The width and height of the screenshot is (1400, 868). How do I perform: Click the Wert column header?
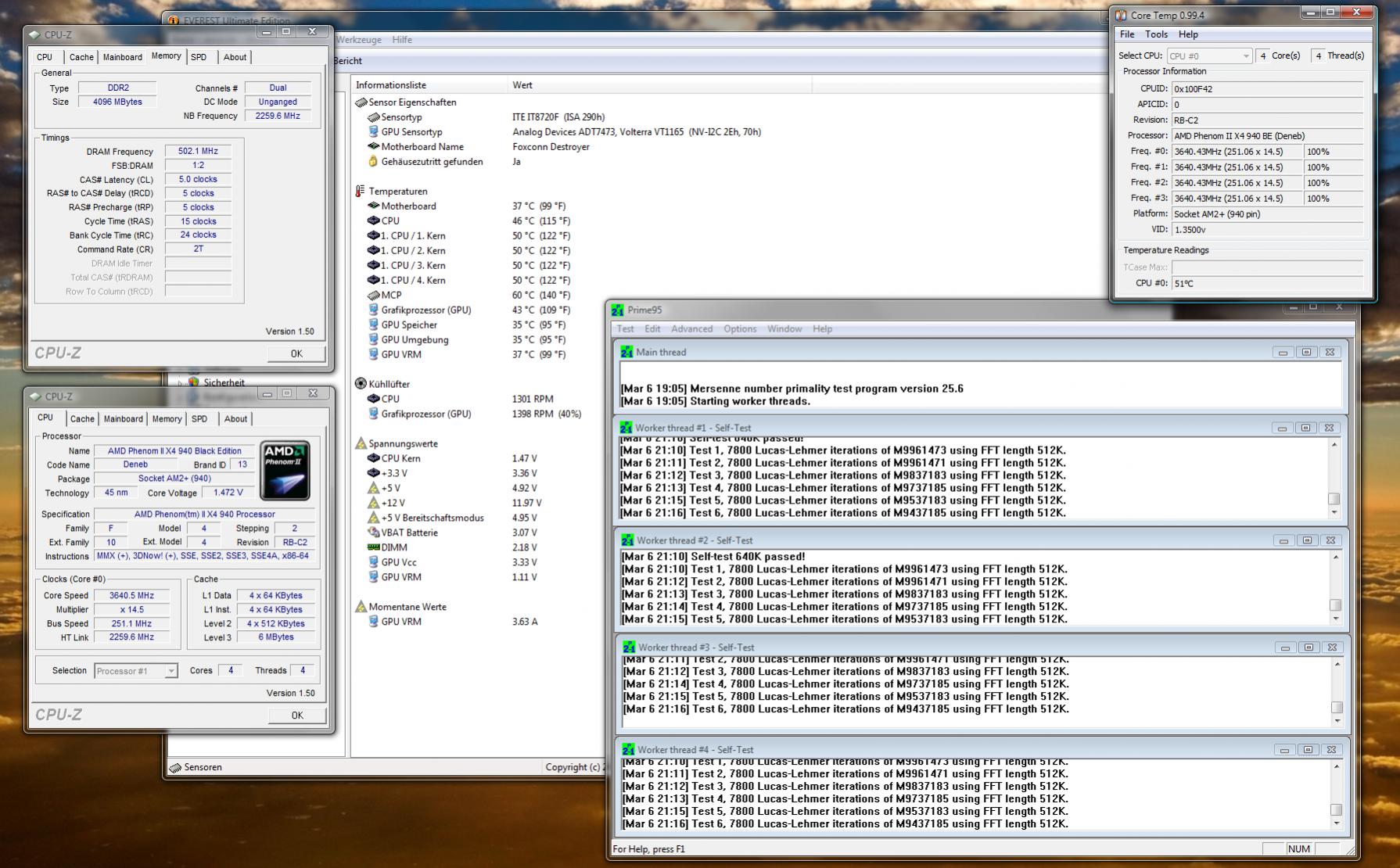[x=660, y=85]
